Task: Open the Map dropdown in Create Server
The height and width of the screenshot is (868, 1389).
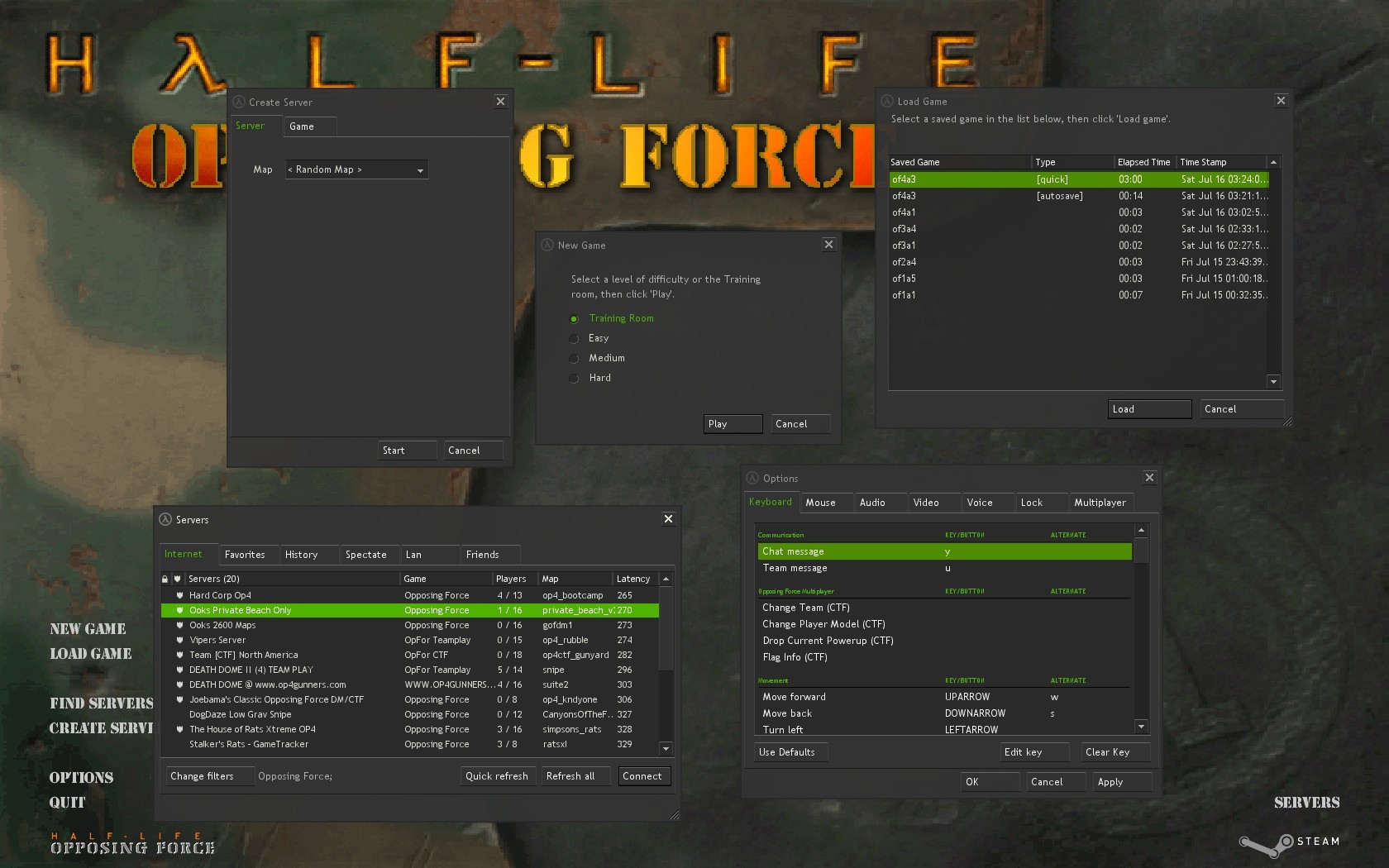Action: pos(420,169)
